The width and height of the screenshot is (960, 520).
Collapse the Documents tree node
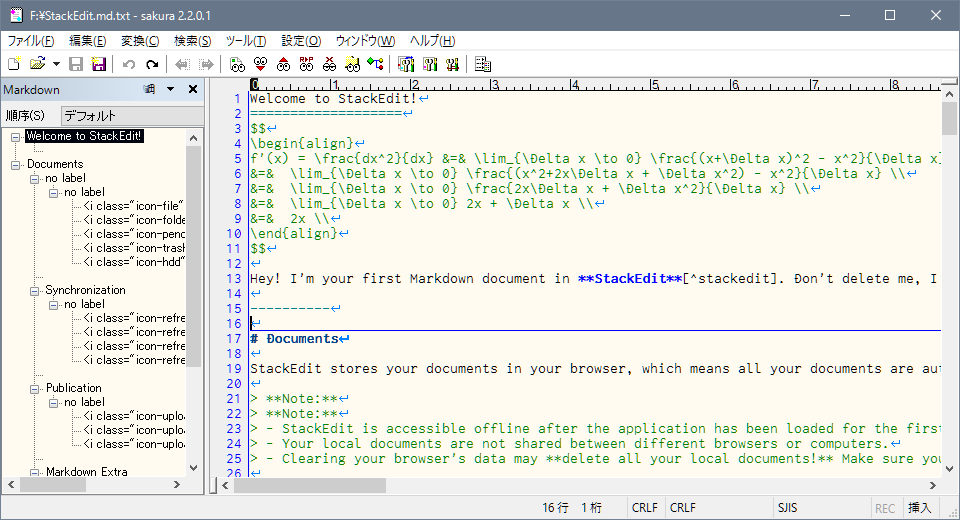(16, 165)
